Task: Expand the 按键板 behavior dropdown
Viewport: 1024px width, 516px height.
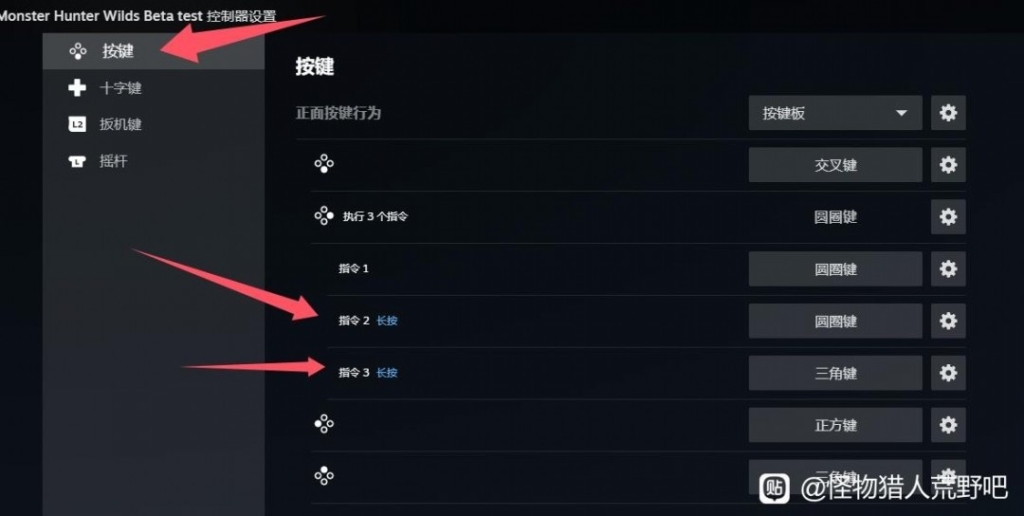Action: [835, 112]
